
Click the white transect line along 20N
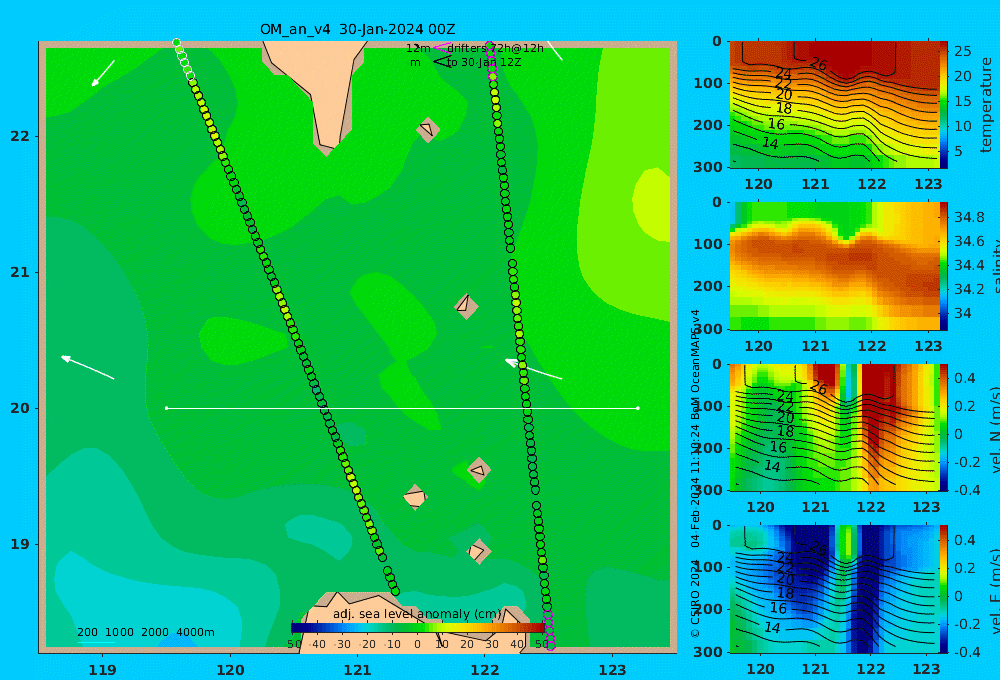click(x=402, y=408)
